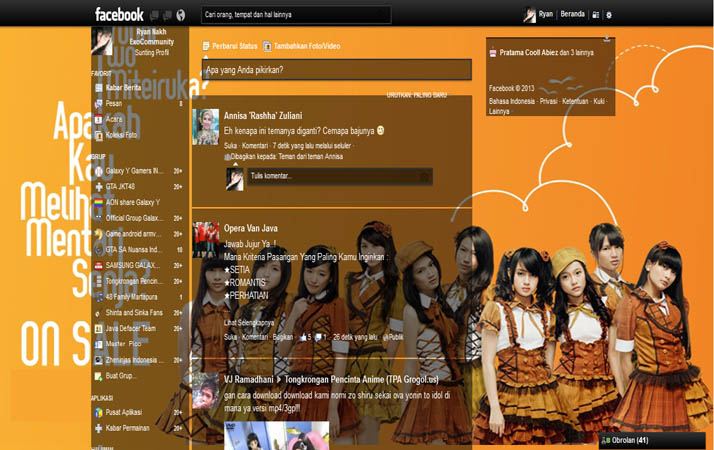Click VJ Ramadhani's profile picture
Viewport: 714px width, 450px height.
click(205, 391)
